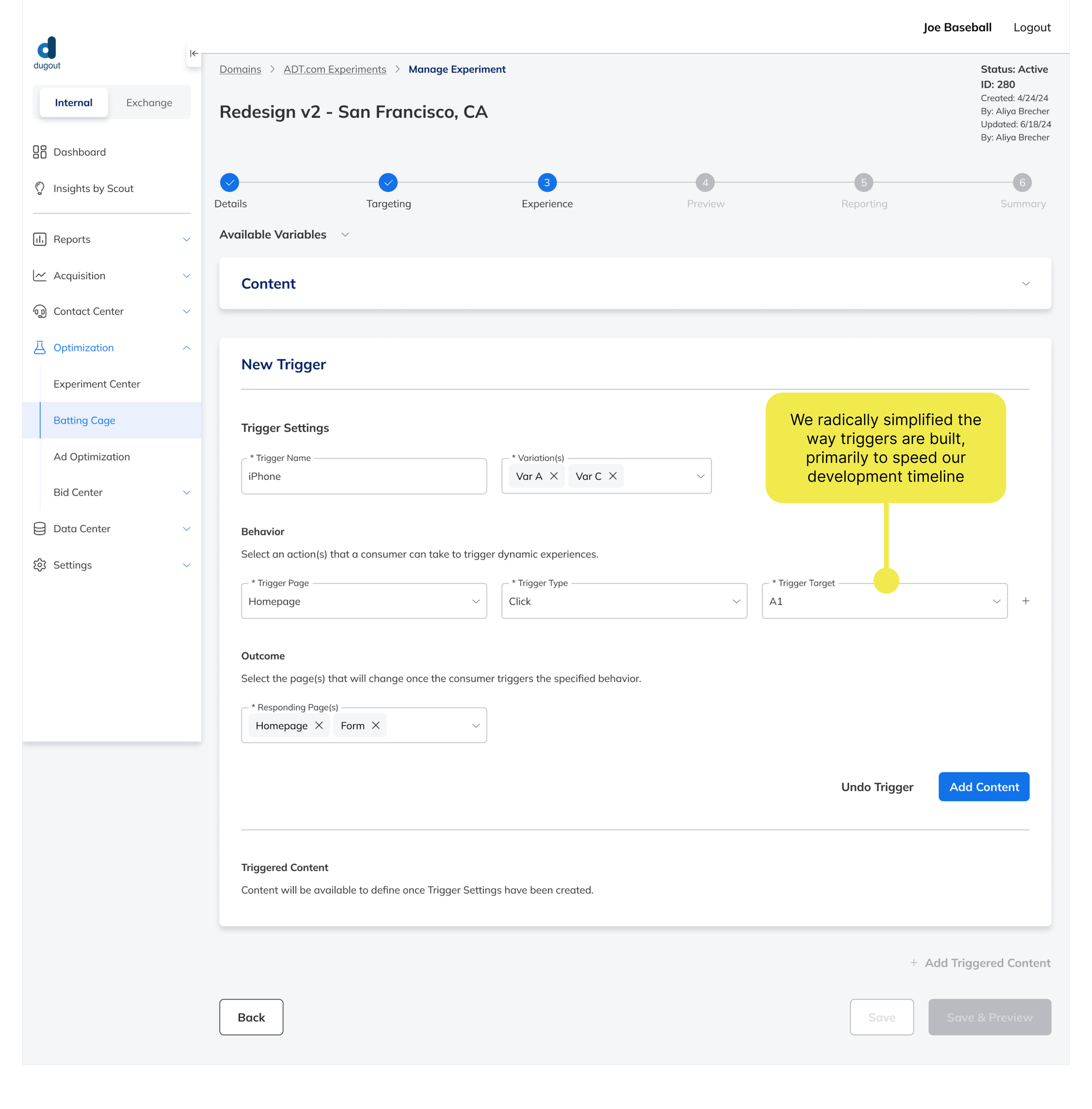Go to completed Targeting step
The width and height of the screenshot is (1092, 1109).
click(x=388, y=183)
